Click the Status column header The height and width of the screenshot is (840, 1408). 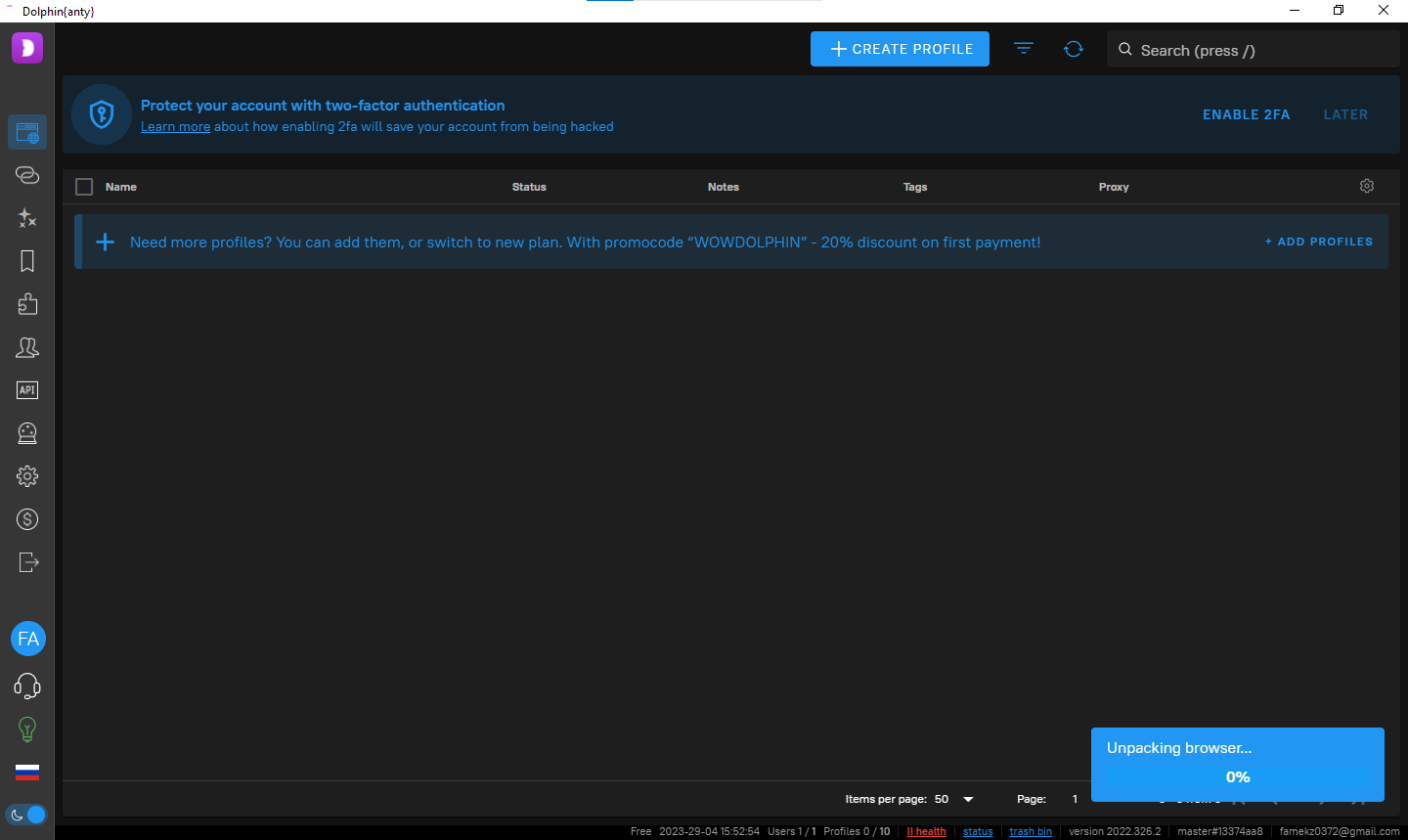pyautogui.click(x=529, y=187)
